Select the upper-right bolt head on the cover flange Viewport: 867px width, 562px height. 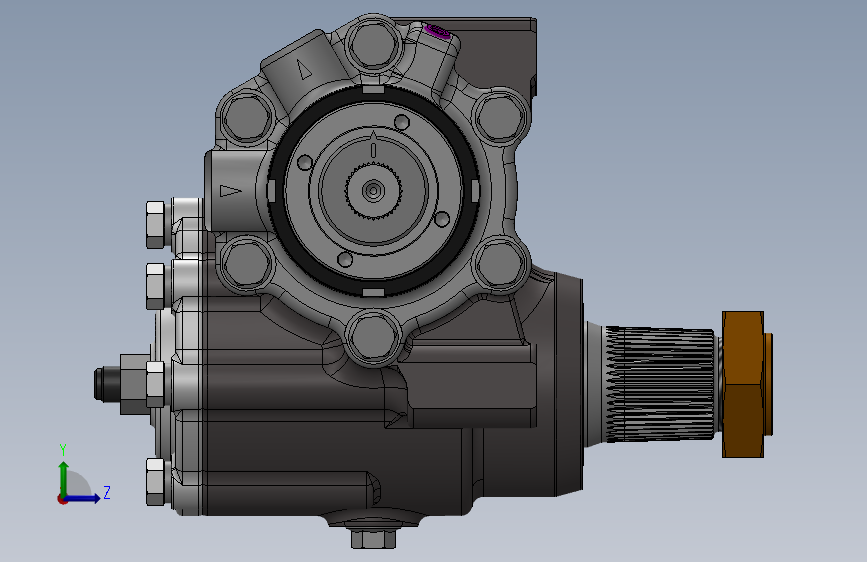coord(500,117)
